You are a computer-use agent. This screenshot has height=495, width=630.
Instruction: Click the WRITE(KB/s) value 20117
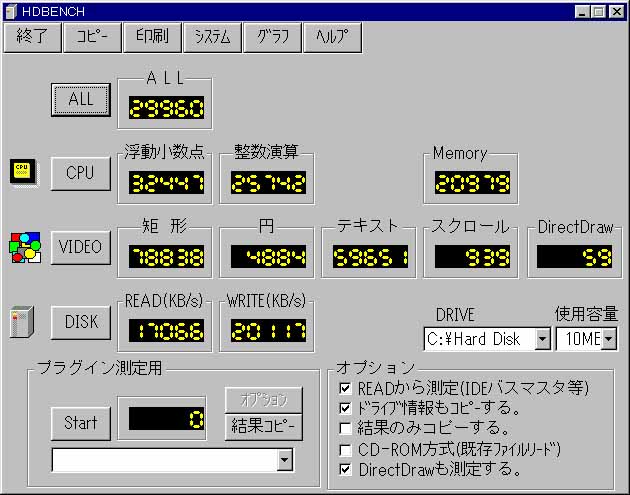[268, 331]
